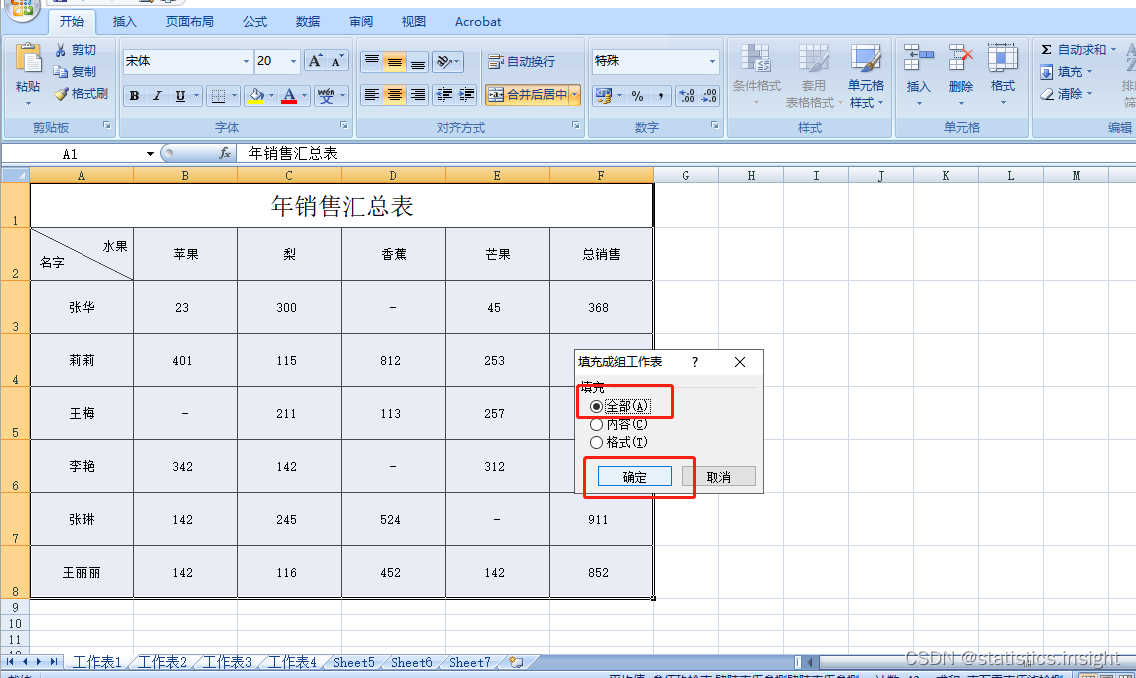Switch to the 页面布局 ribbon tab
1136x678 pixels.
[x=190, y=22]
